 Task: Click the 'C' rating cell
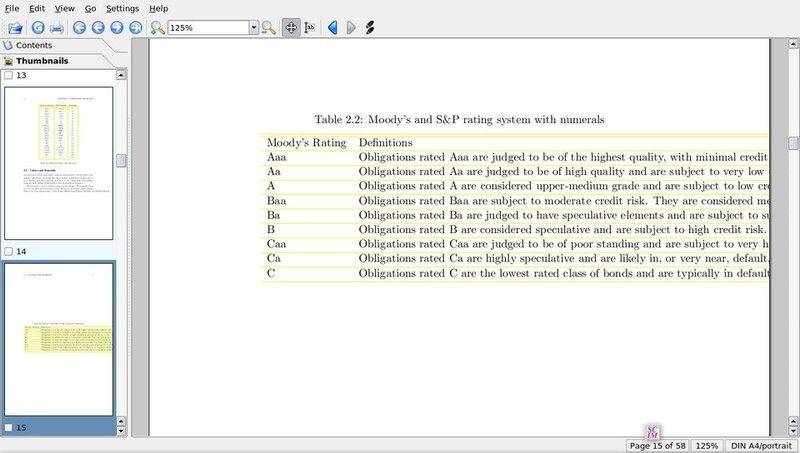[270, 273]
